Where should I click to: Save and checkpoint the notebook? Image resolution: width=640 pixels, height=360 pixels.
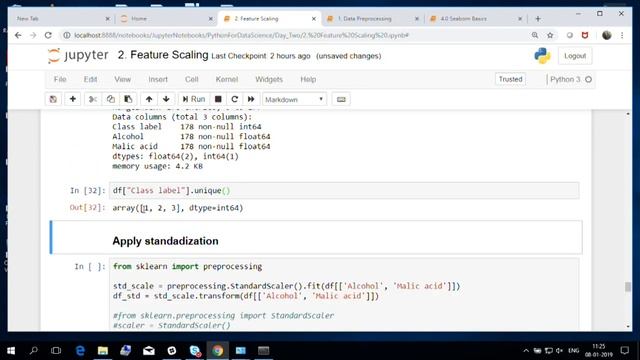pyautogui.click(x=53, y=99)
